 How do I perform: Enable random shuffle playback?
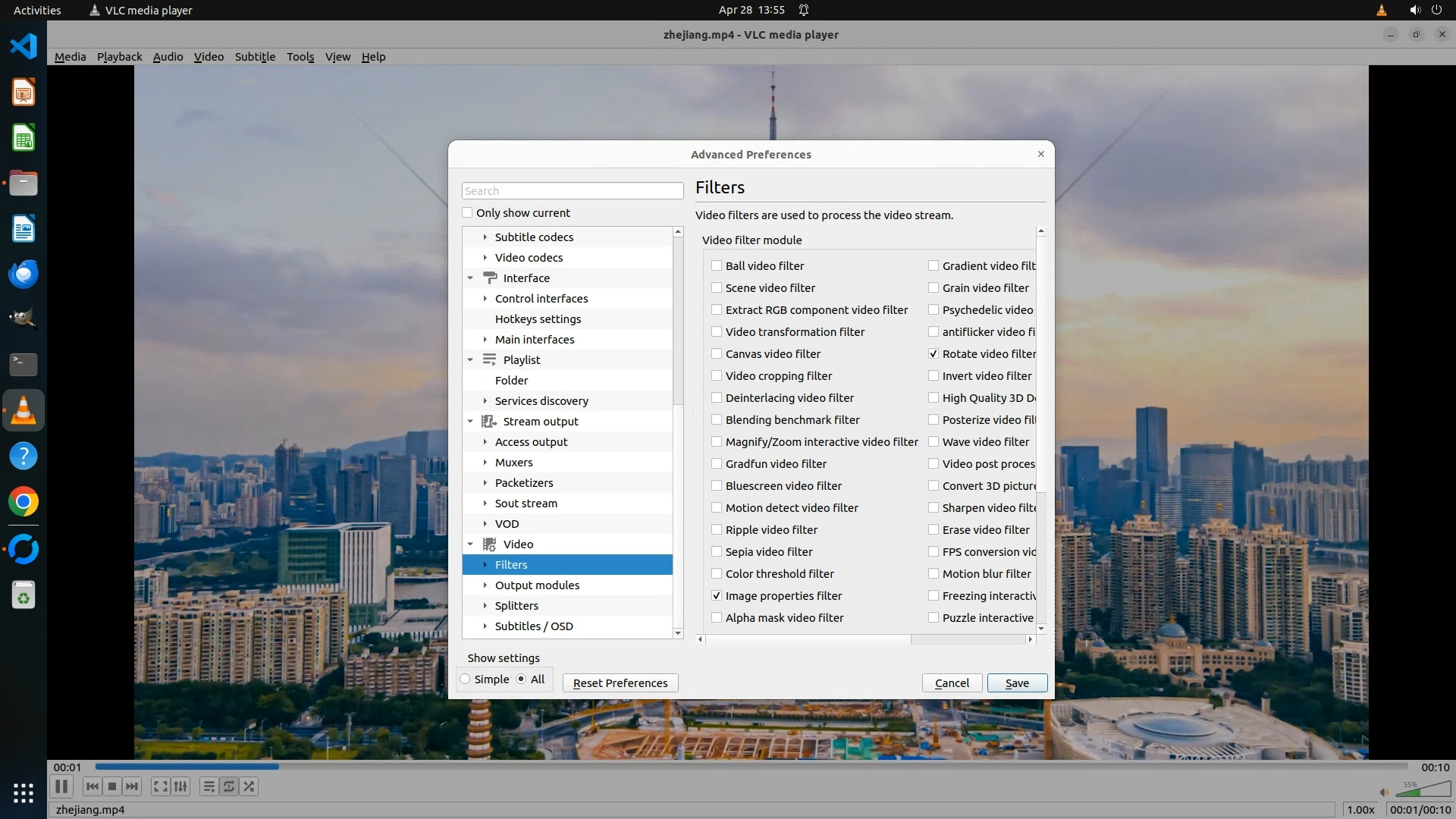(249, 787)
